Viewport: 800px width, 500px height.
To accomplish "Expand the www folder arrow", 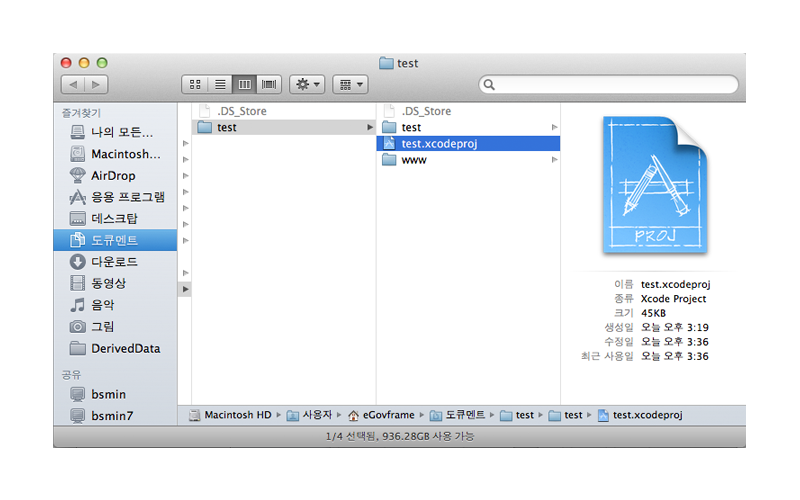I will click(x=554, y=160).
